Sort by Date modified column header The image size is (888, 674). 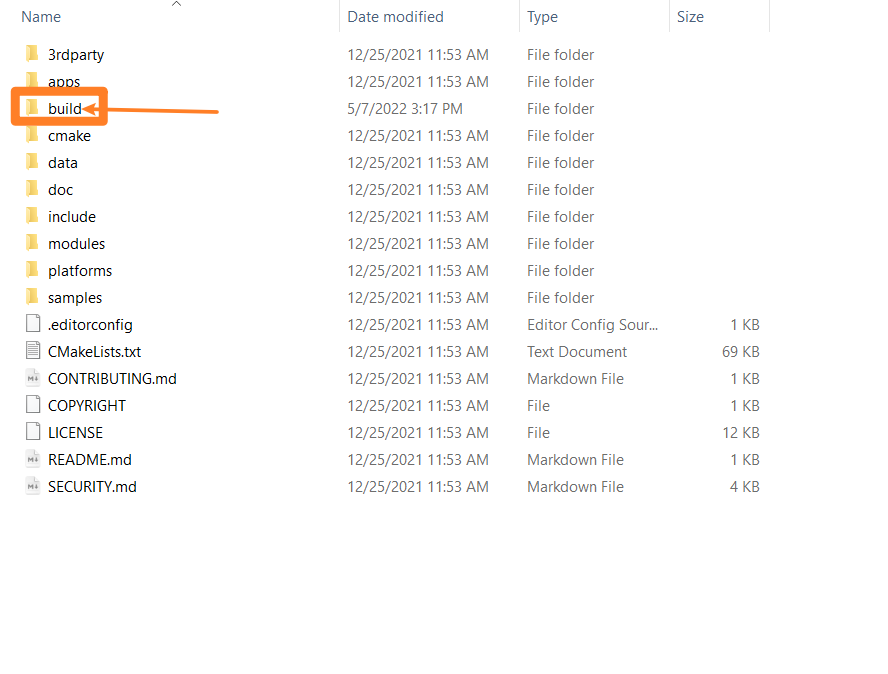tap(395, 17)
